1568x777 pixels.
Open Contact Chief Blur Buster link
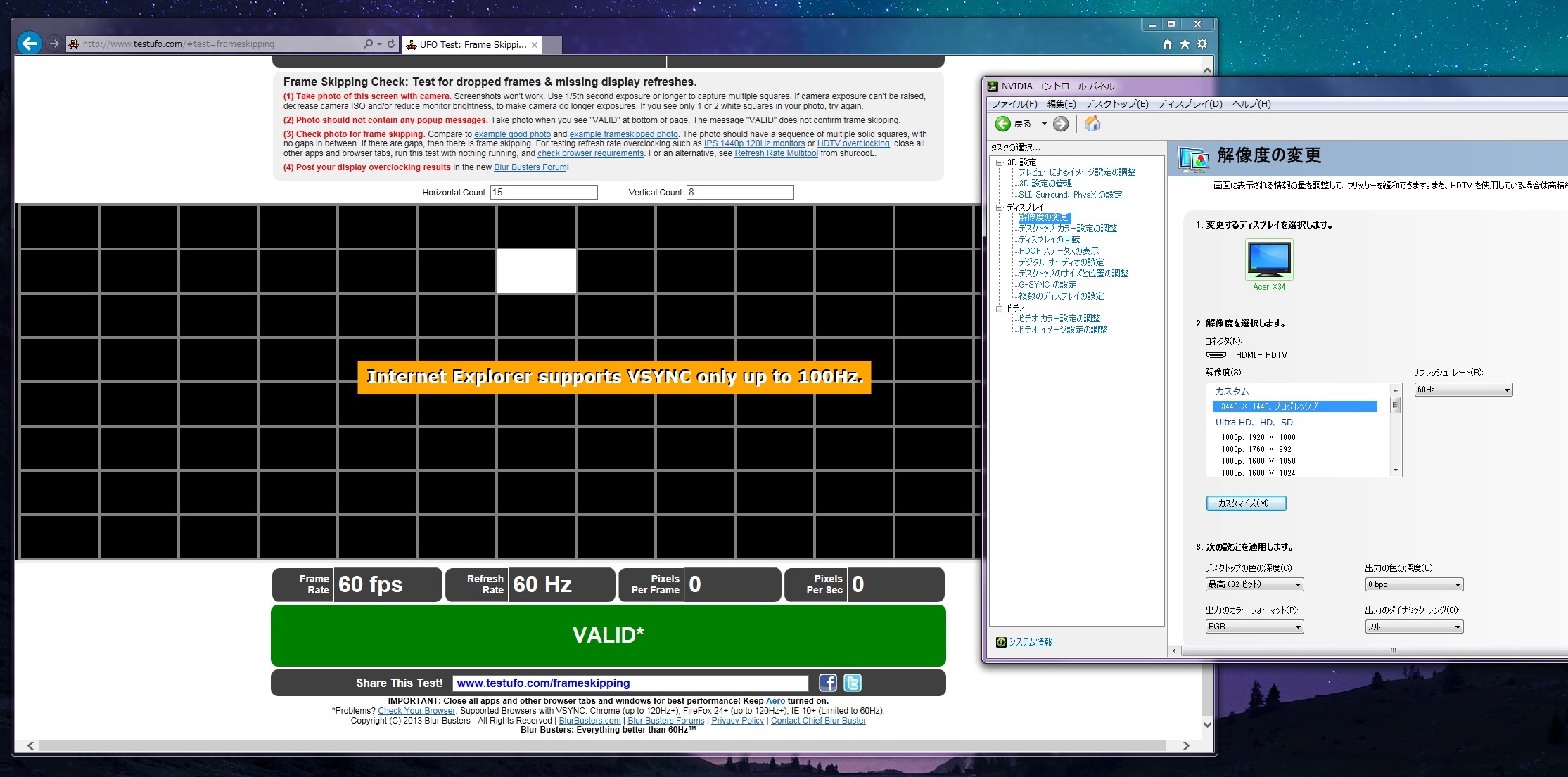[x=818, y=721]
